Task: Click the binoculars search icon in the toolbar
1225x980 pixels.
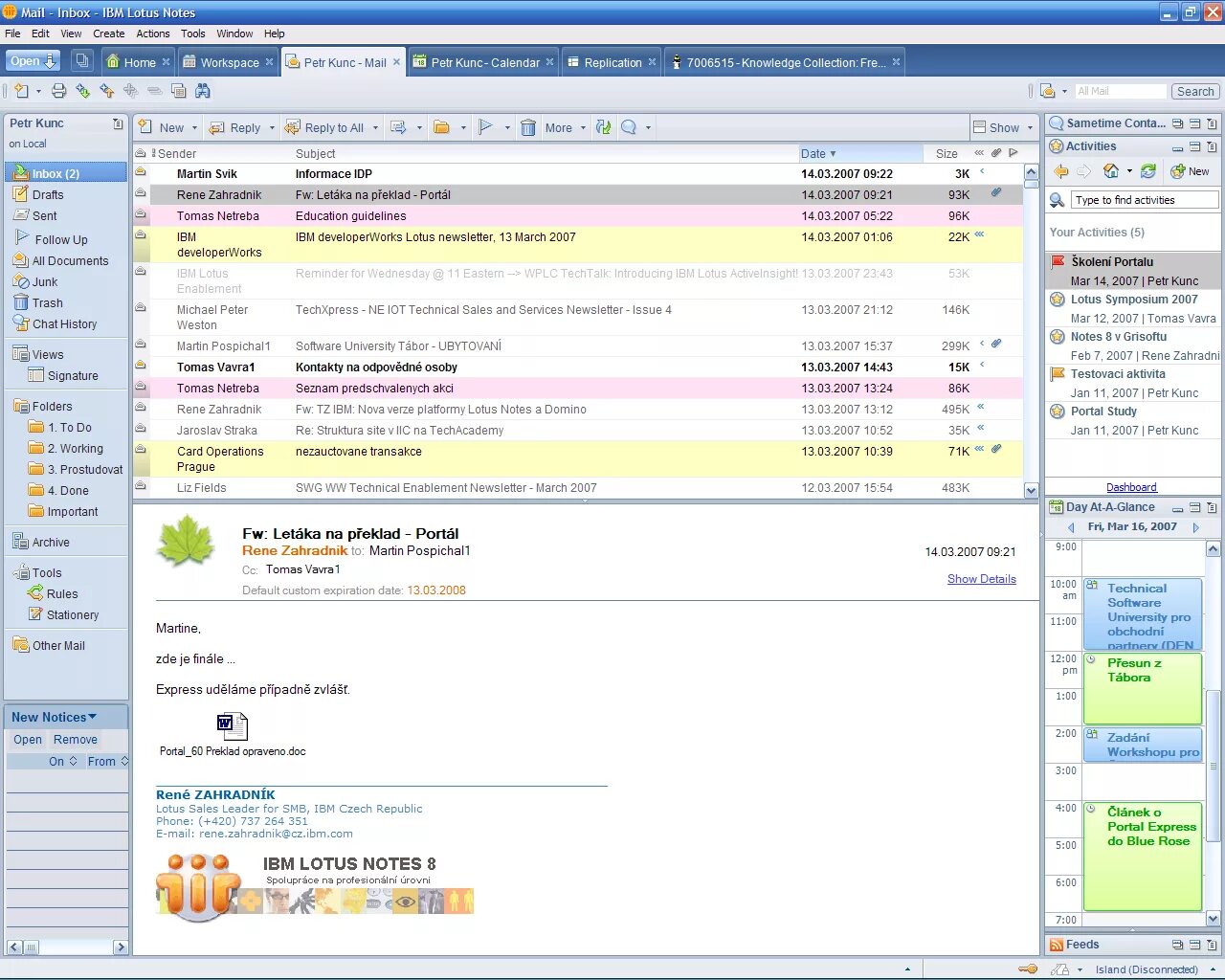Action: tap(203, 91)
